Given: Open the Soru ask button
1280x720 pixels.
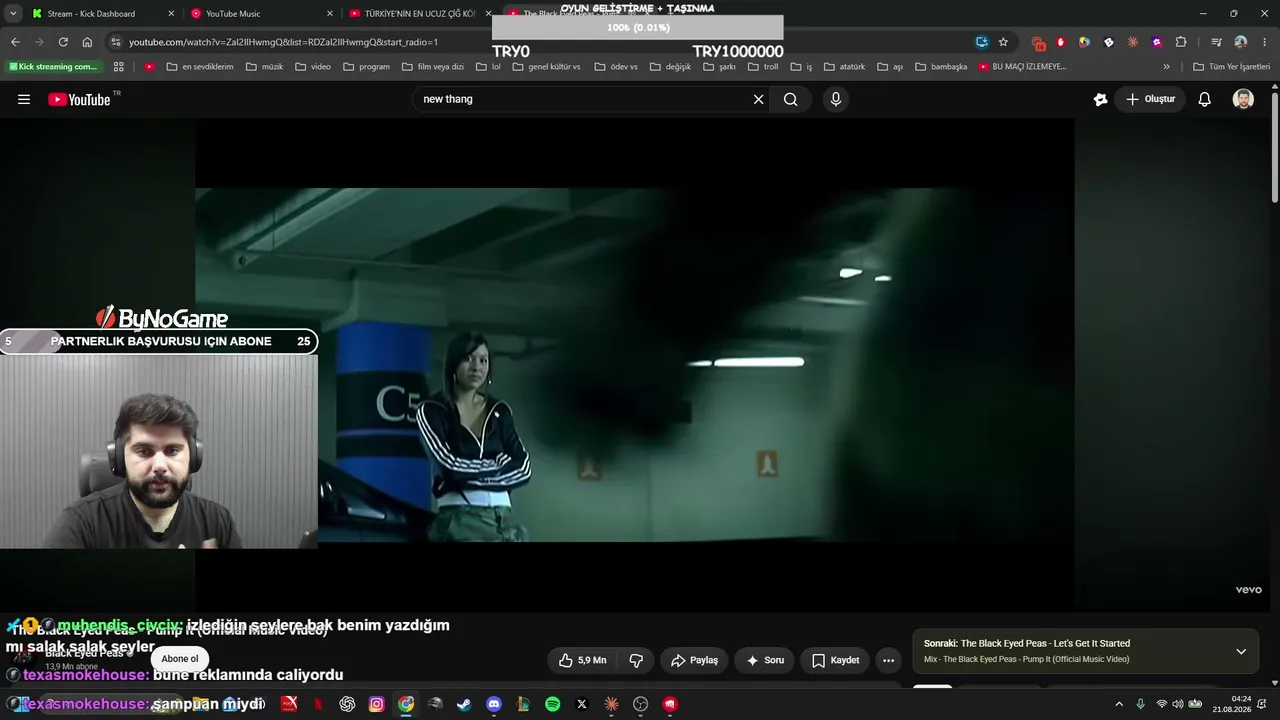Looking at the screenshot, I should [765, 660].
